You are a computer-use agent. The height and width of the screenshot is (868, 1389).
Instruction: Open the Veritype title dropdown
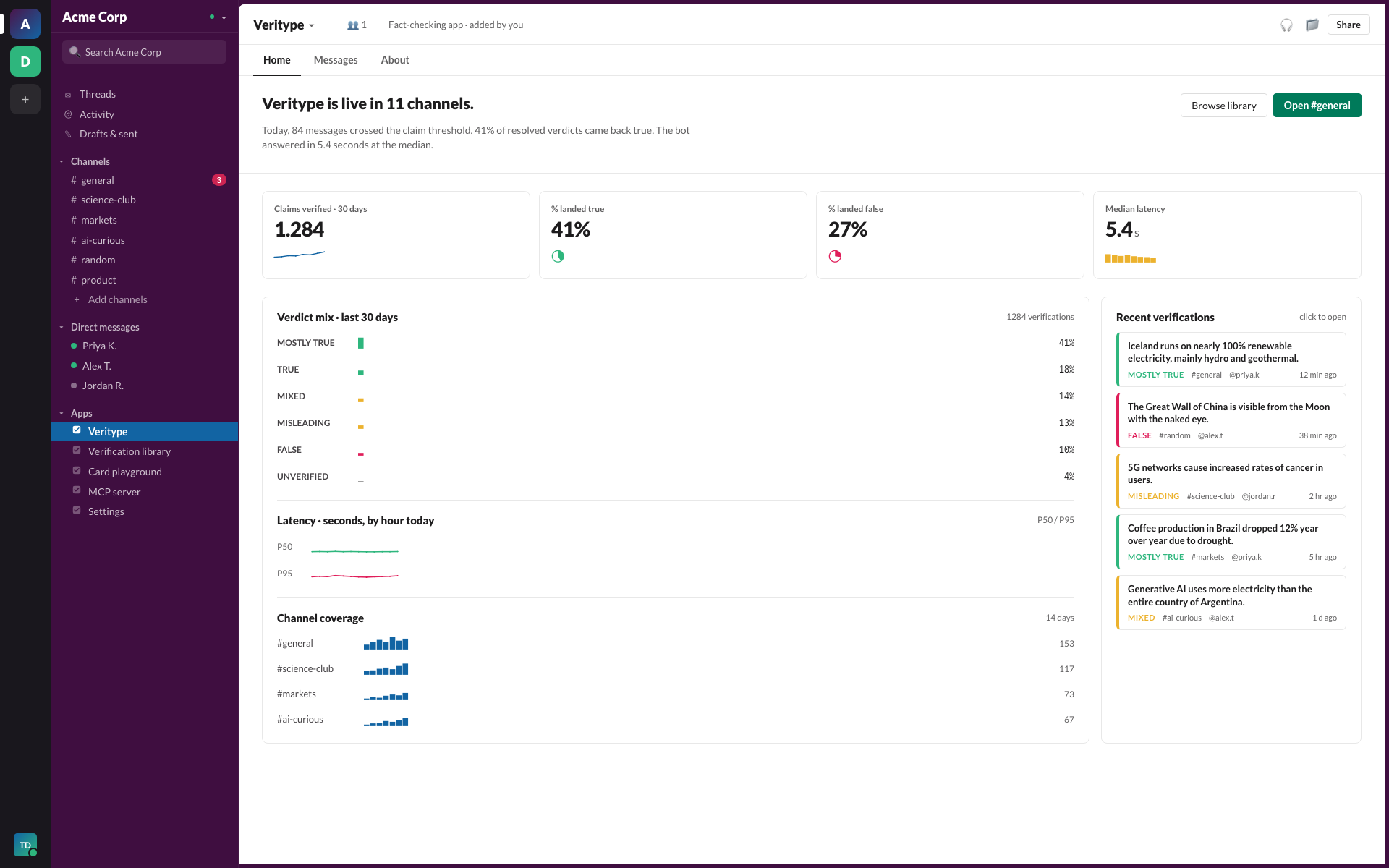[312, 25]
